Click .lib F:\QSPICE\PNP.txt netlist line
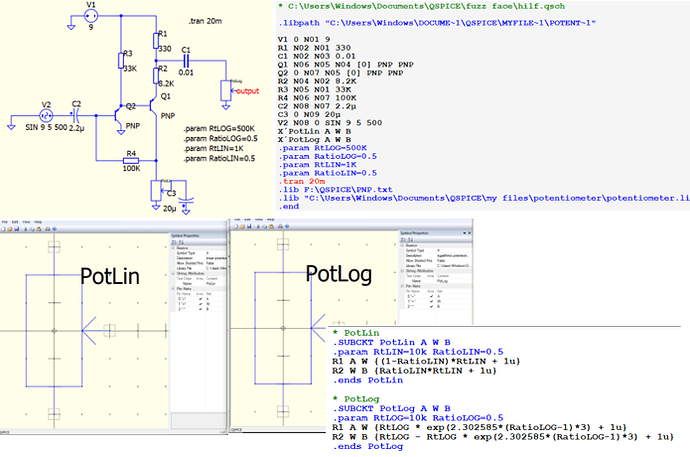Screen dimensions: 690x457 coord(335,190)
